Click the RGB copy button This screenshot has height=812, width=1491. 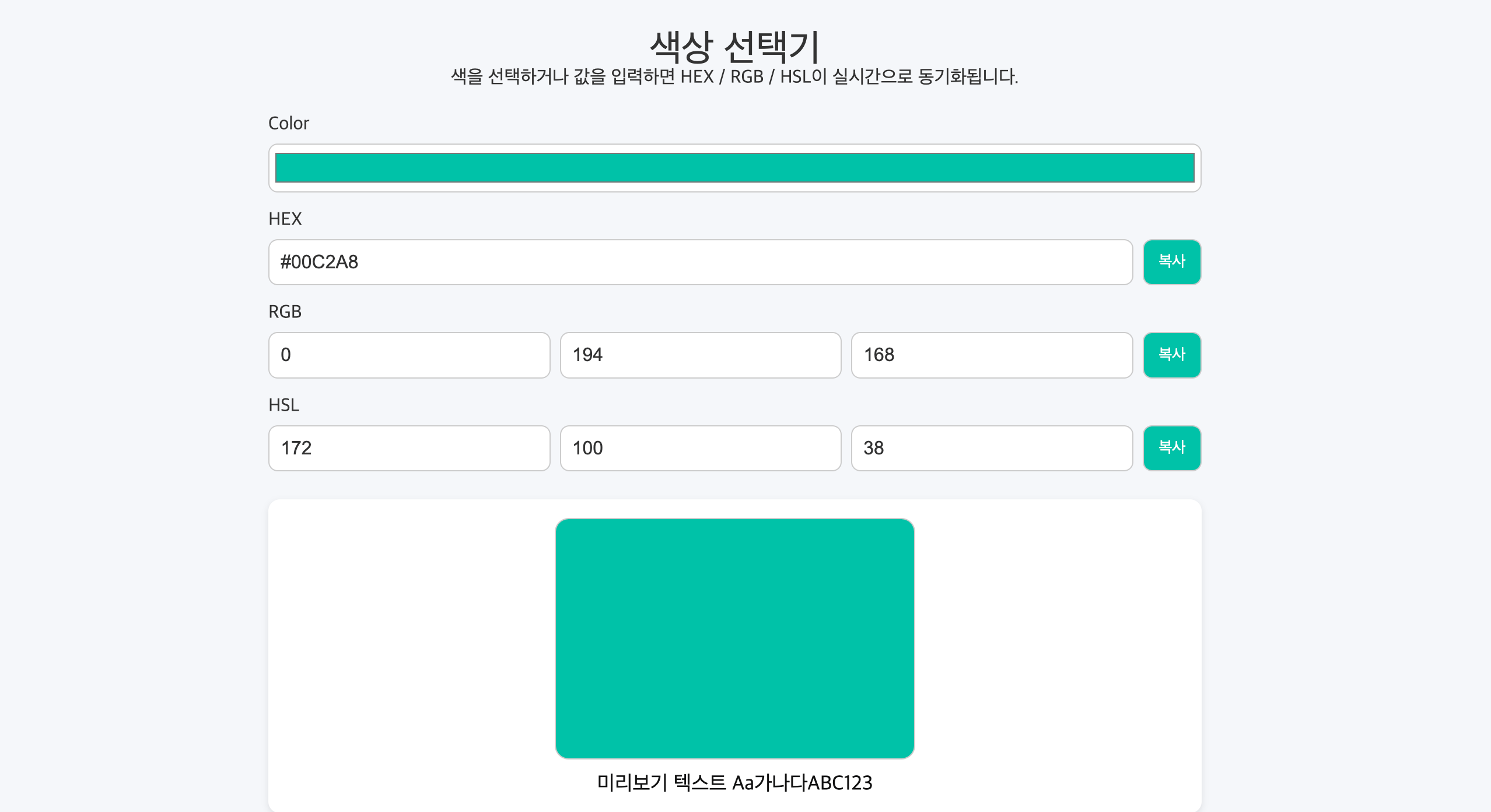(x=1172, y=355)
